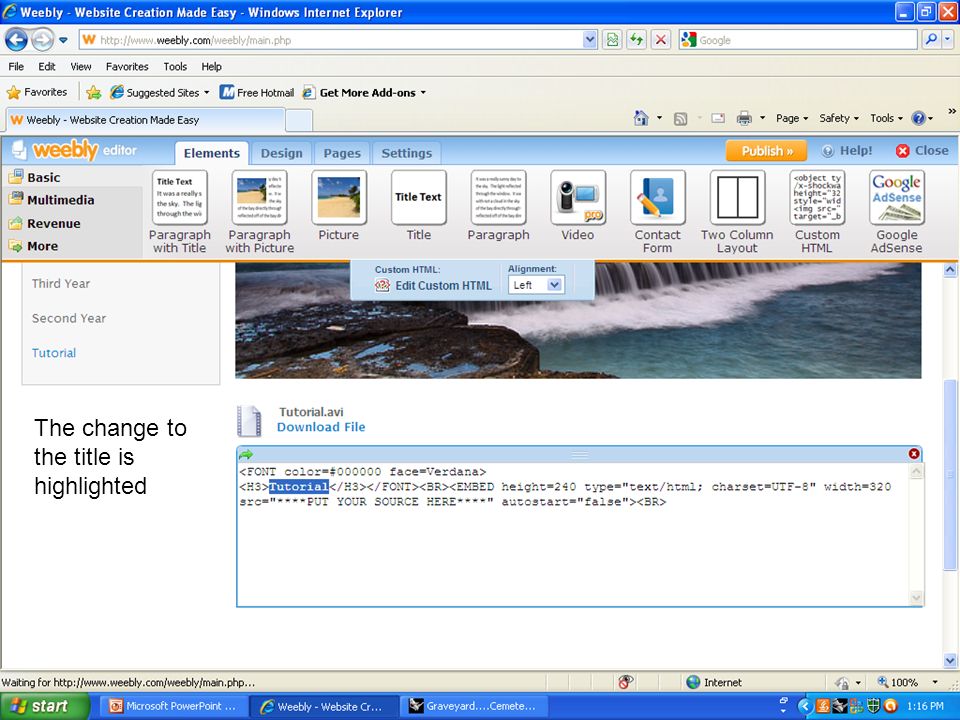This screenshot has height=720, width=960.
Task: Click the Weebly Help! link
Action: click(847, 151)
